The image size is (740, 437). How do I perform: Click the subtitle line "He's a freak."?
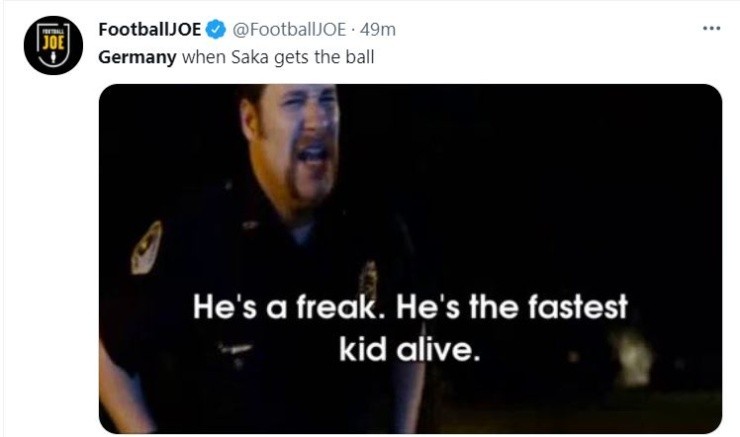tap(288, 308)
